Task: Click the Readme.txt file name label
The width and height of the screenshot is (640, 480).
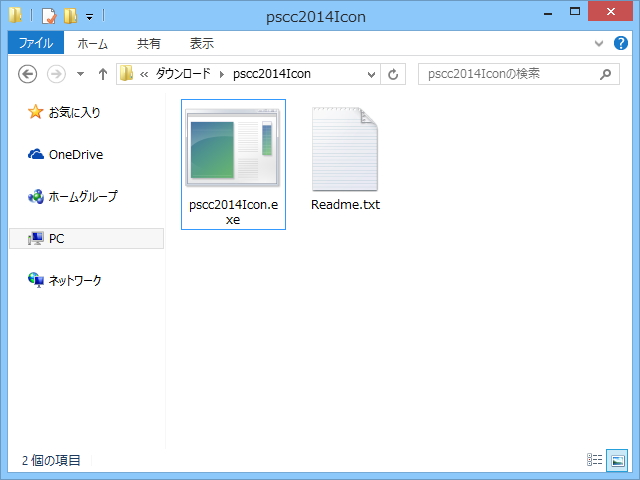Action: pos(345,204)
